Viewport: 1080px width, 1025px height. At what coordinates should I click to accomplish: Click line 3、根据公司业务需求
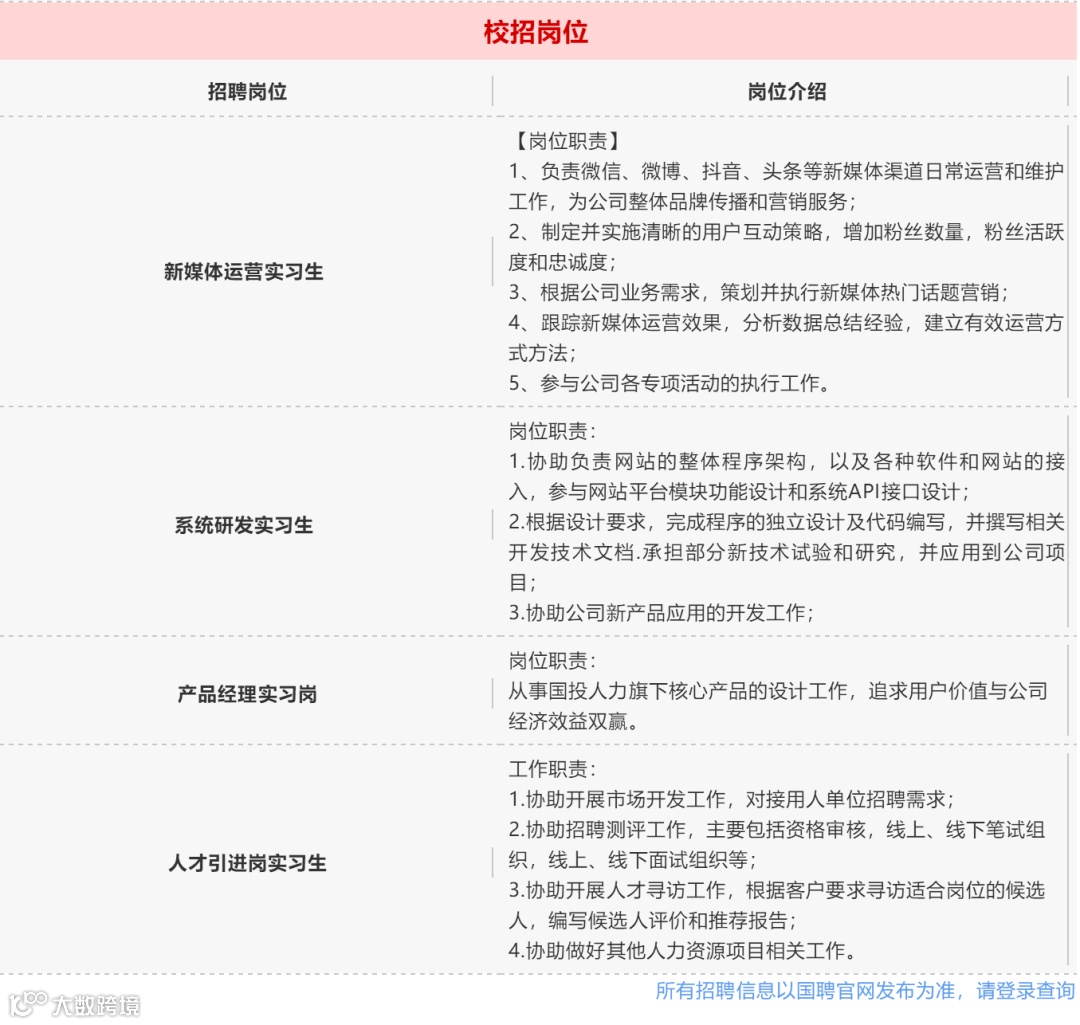click(x=759, y=292)
